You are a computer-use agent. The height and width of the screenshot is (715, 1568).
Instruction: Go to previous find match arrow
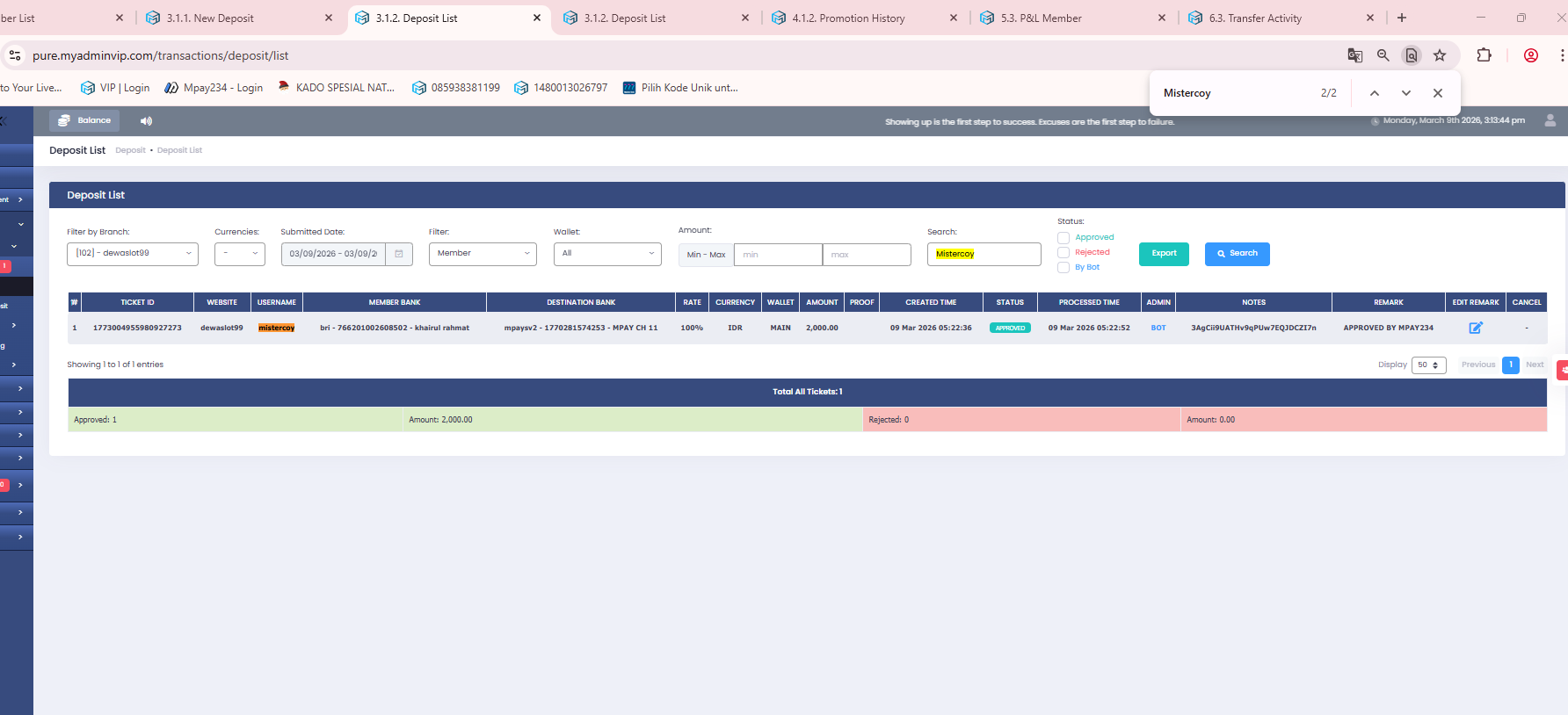point(1375,93)
